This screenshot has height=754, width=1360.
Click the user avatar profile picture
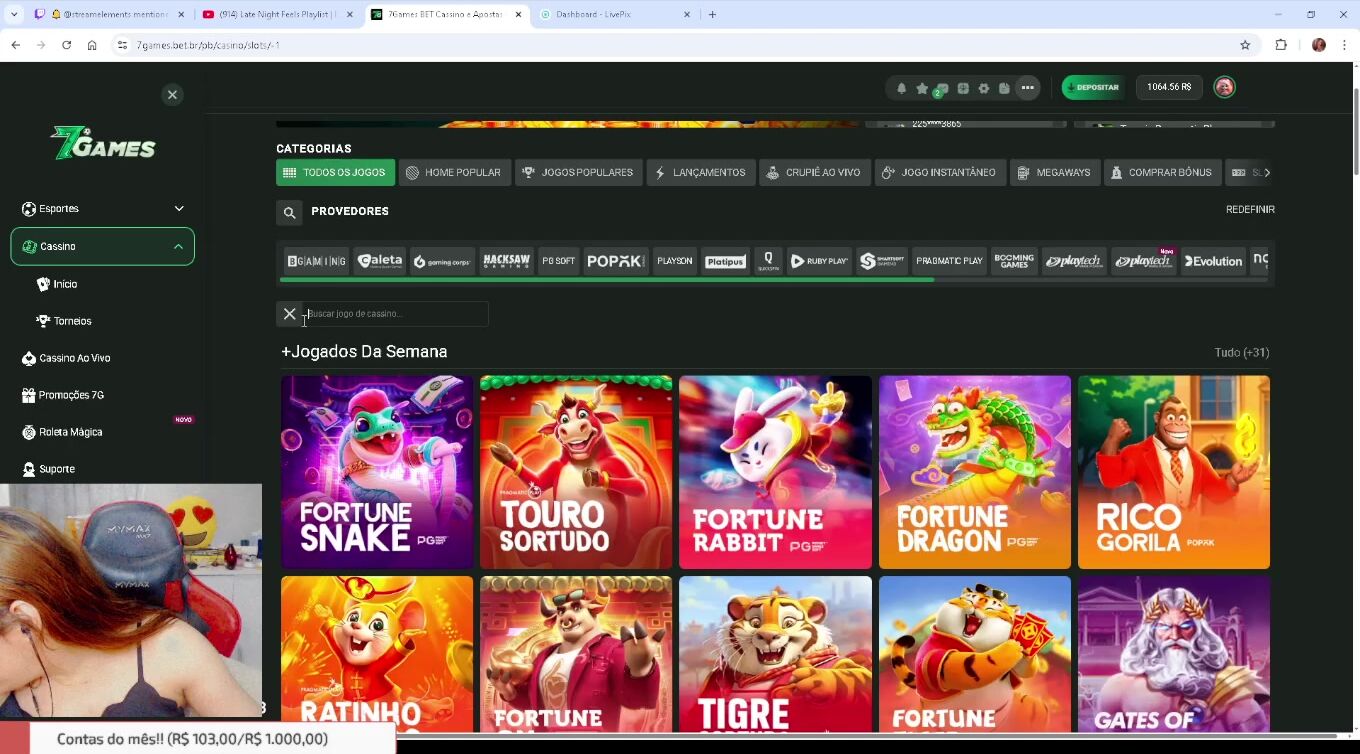[1224, 87]
